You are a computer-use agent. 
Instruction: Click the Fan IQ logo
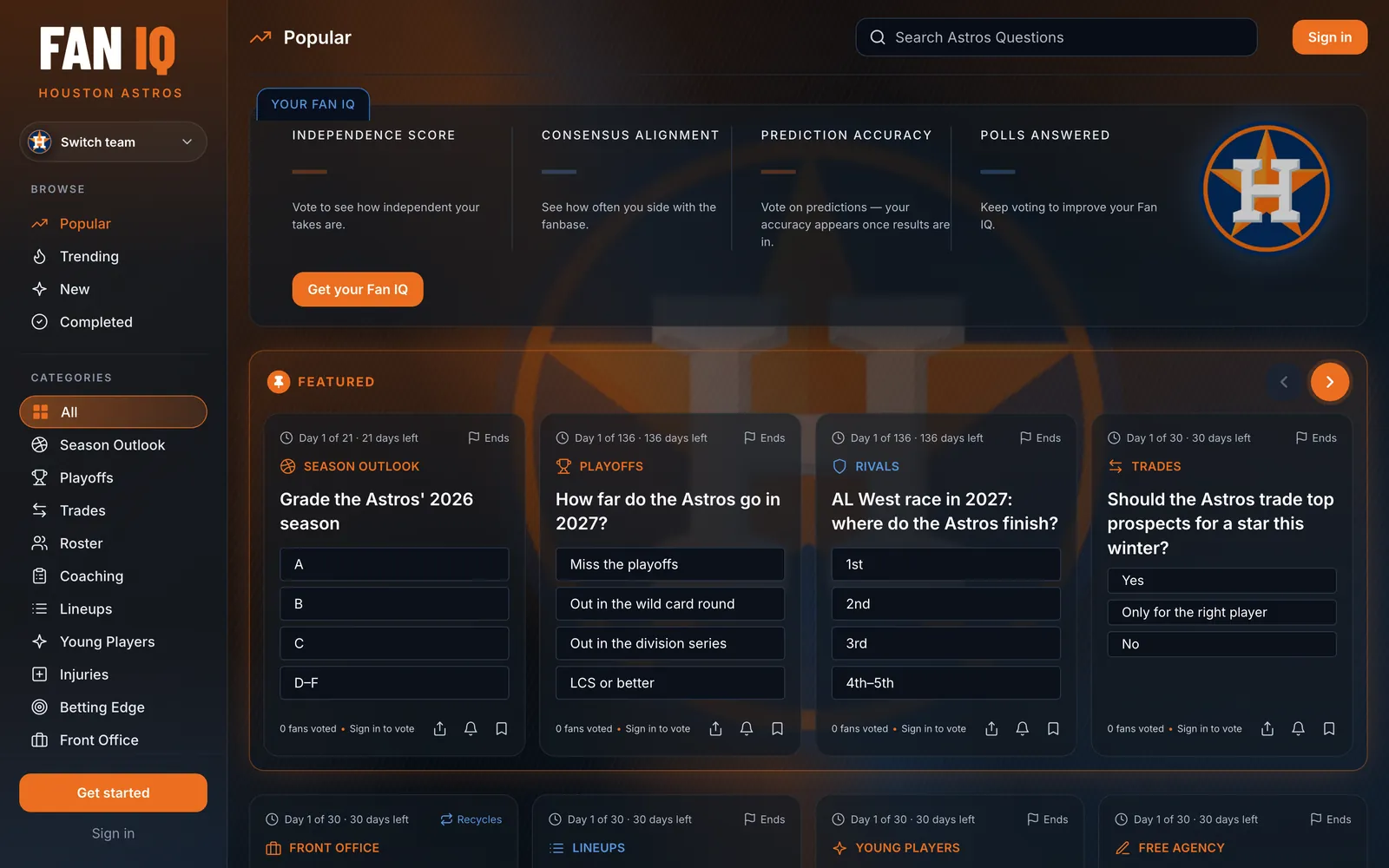click(x=108, y=49)
